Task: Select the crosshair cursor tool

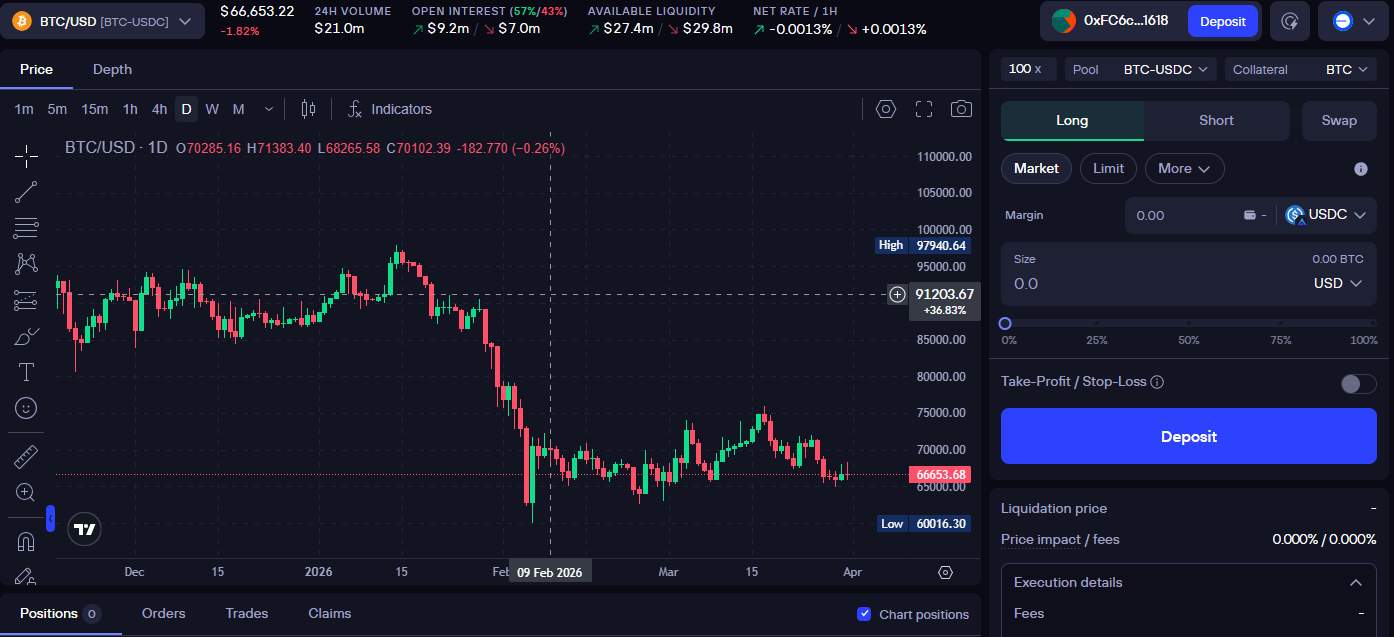Action: (x=25, y=156)
